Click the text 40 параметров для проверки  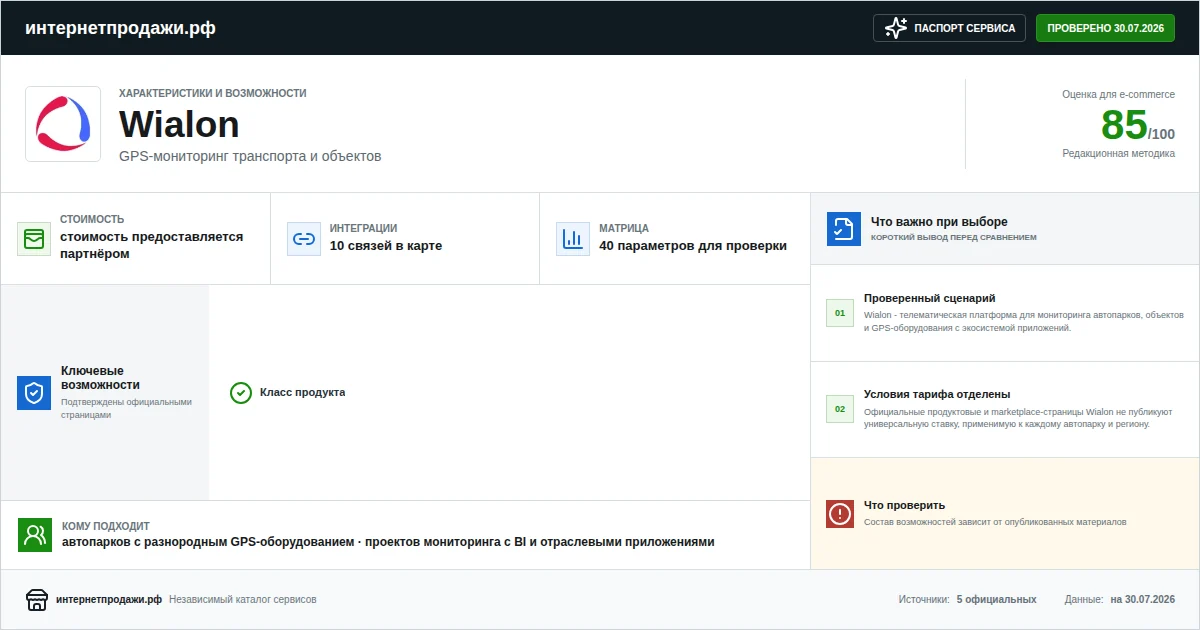click(693, 246)
